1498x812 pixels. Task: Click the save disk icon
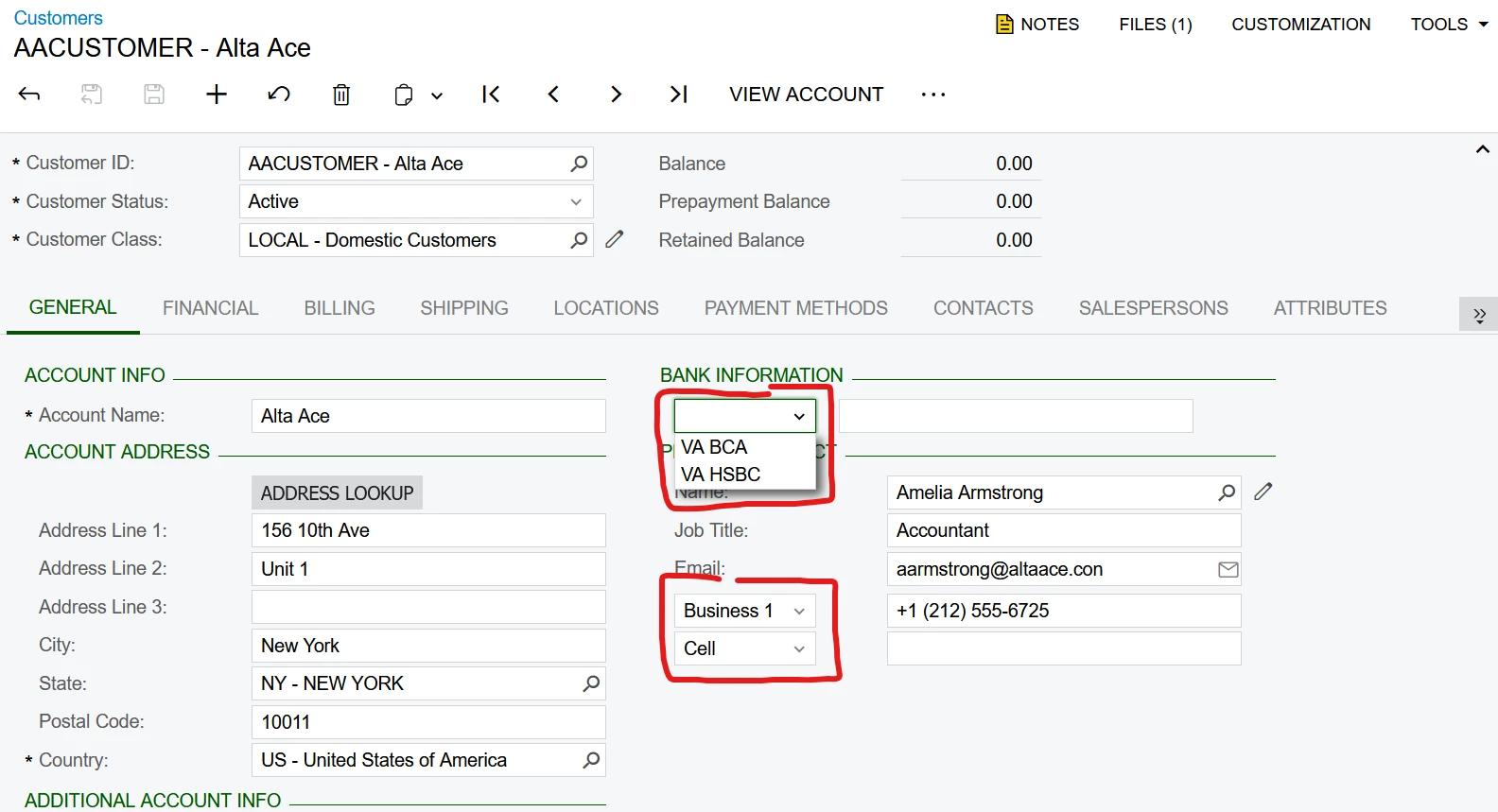tap(154, 94)
